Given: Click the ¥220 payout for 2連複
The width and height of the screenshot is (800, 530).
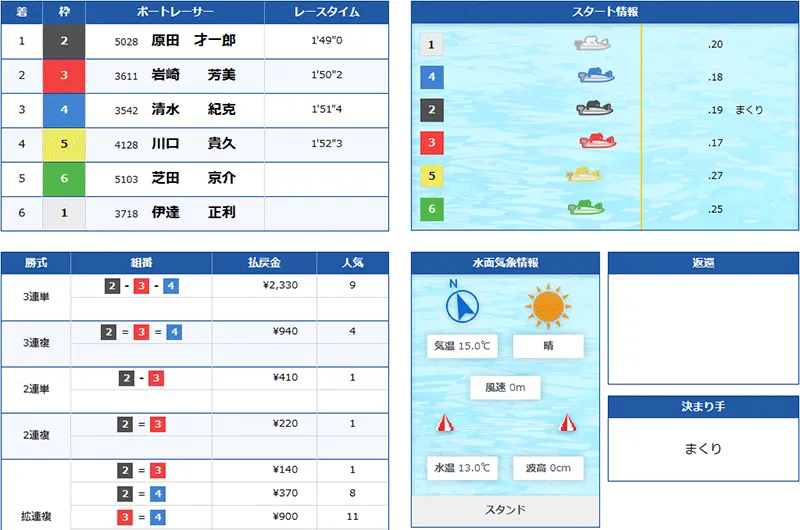Looking at the screenshot, I should tap(285, 423).
